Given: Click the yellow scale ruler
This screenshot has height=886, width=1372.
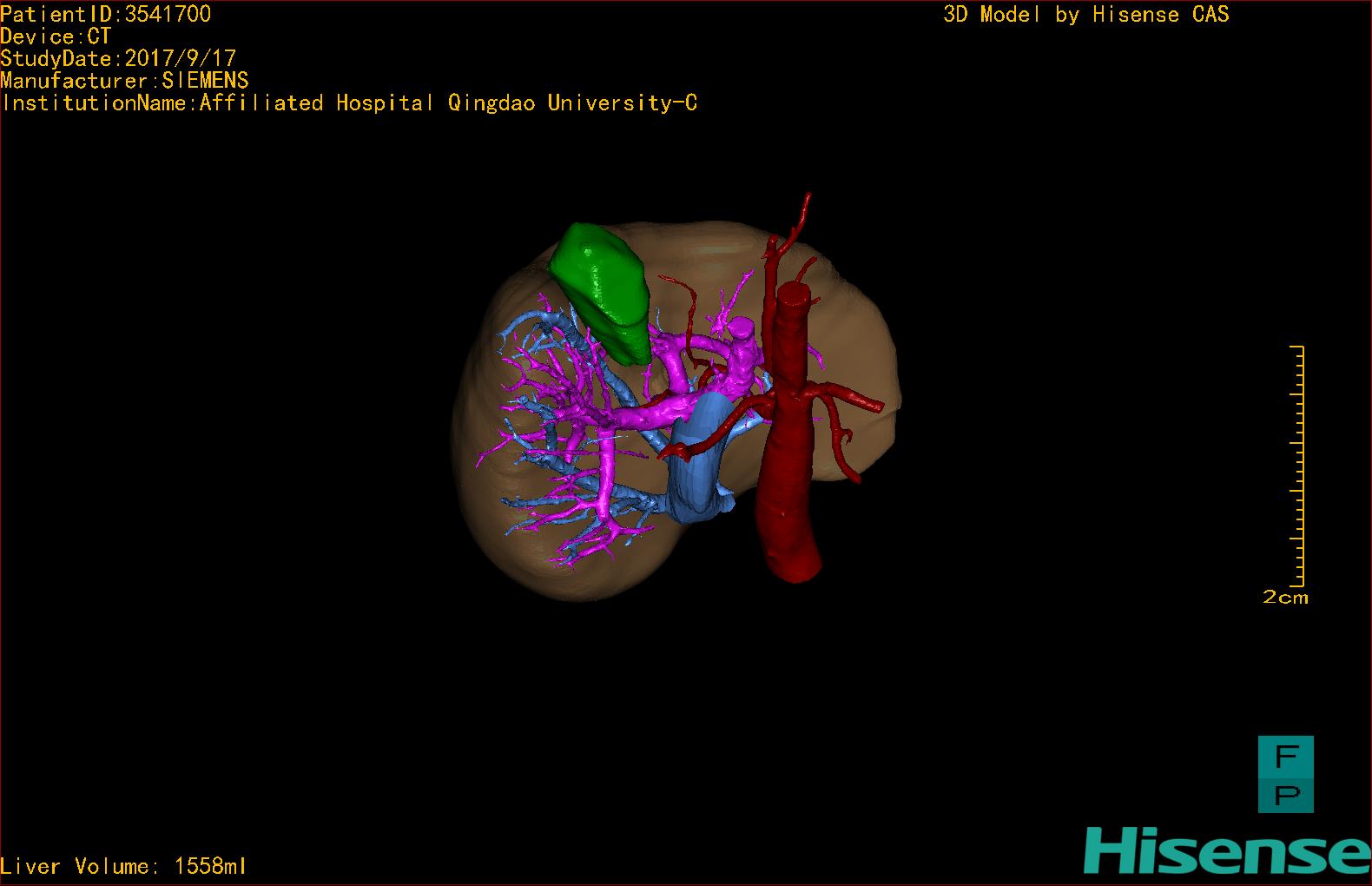Looking at the screenshot, I should pyautogui.click(x=1297, y=466).
